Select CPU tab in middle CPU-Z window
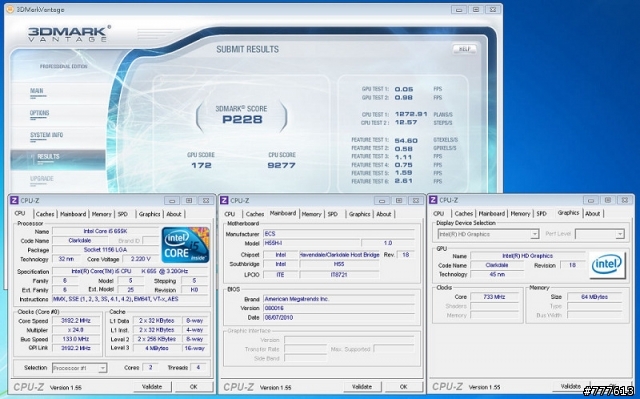This screenshot has width=640, height=399. [x=230, y=214]
